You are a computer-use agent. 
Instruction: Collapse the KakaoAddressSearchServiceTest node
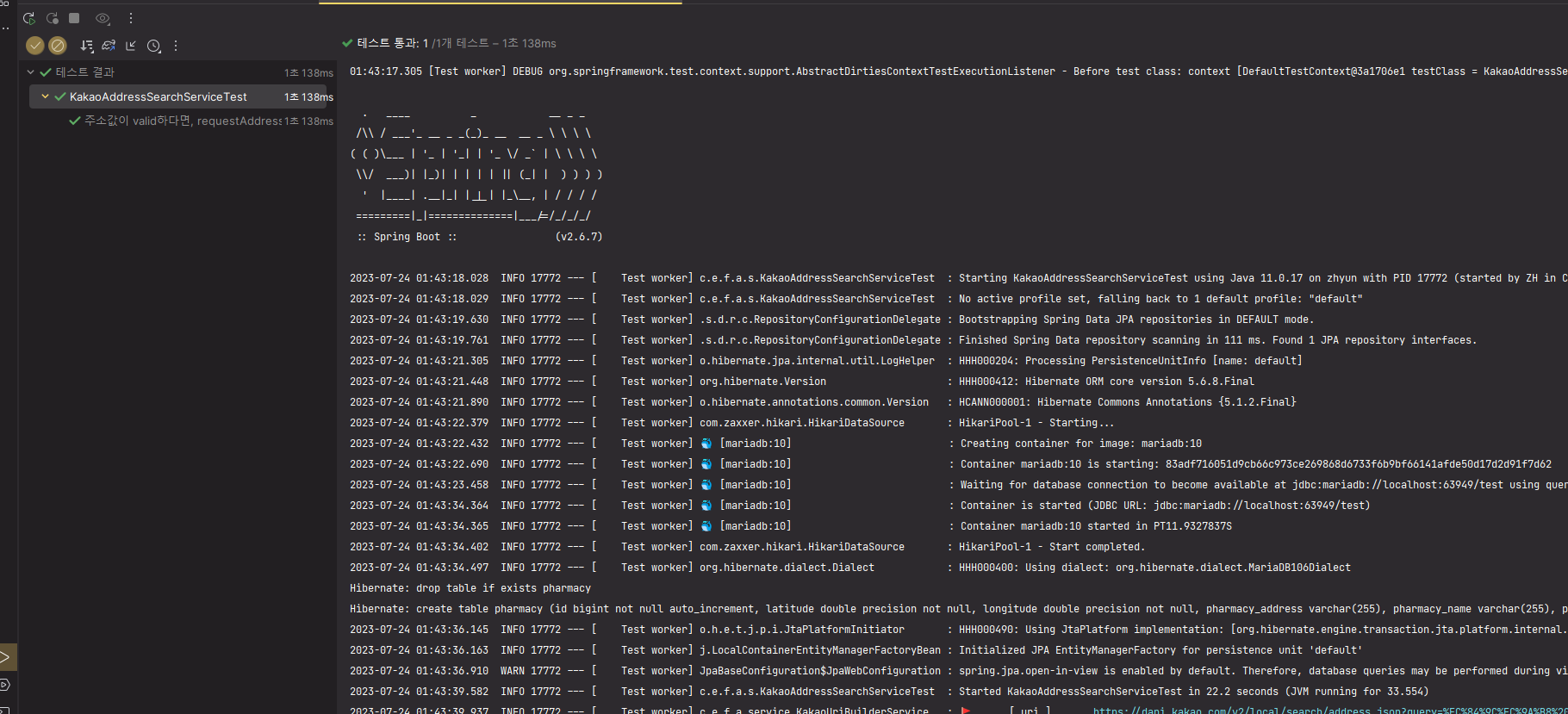click(x=45, y=96)
